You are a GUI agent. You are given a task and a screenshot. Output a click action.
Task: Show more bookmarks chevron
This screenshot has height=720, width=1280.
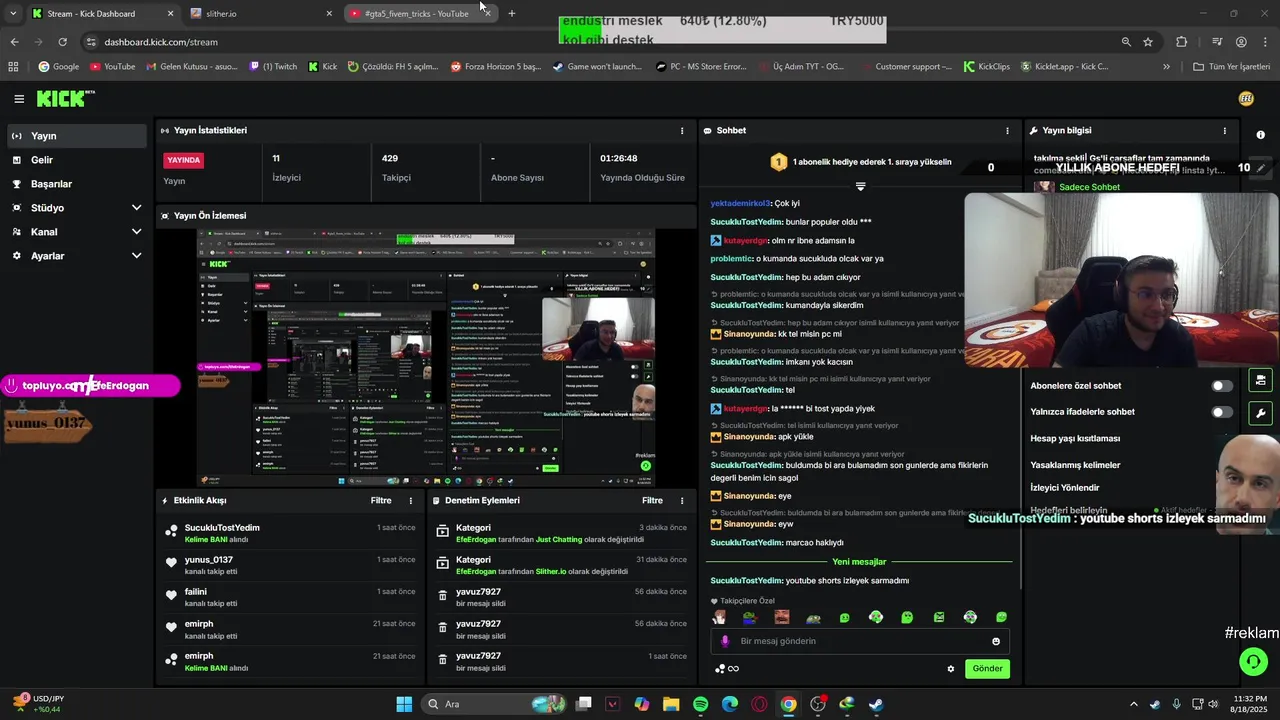1166,67
